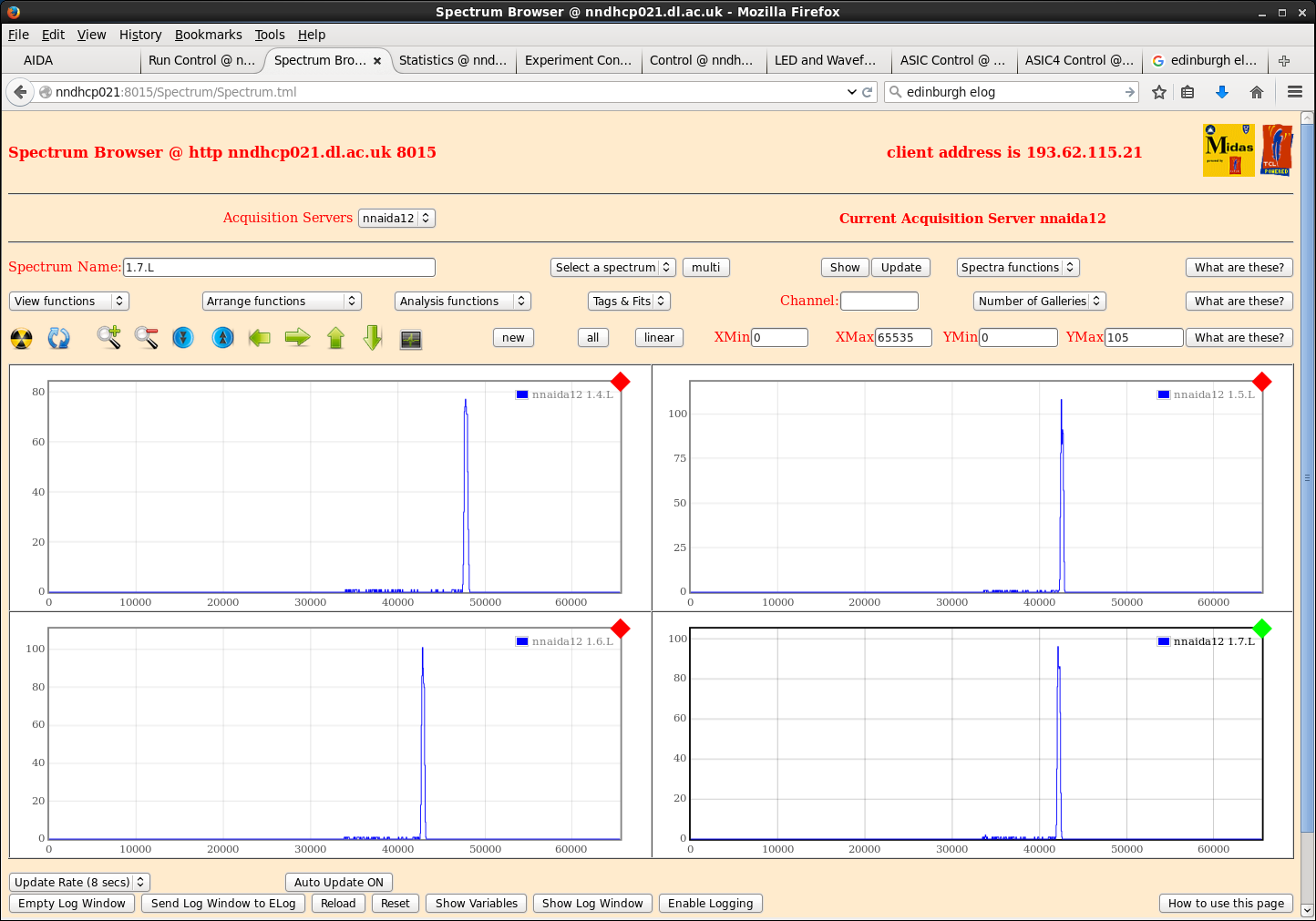Click the blue double down arrow icon
This screenshot has height=921, width=1316.
(183, 338)
